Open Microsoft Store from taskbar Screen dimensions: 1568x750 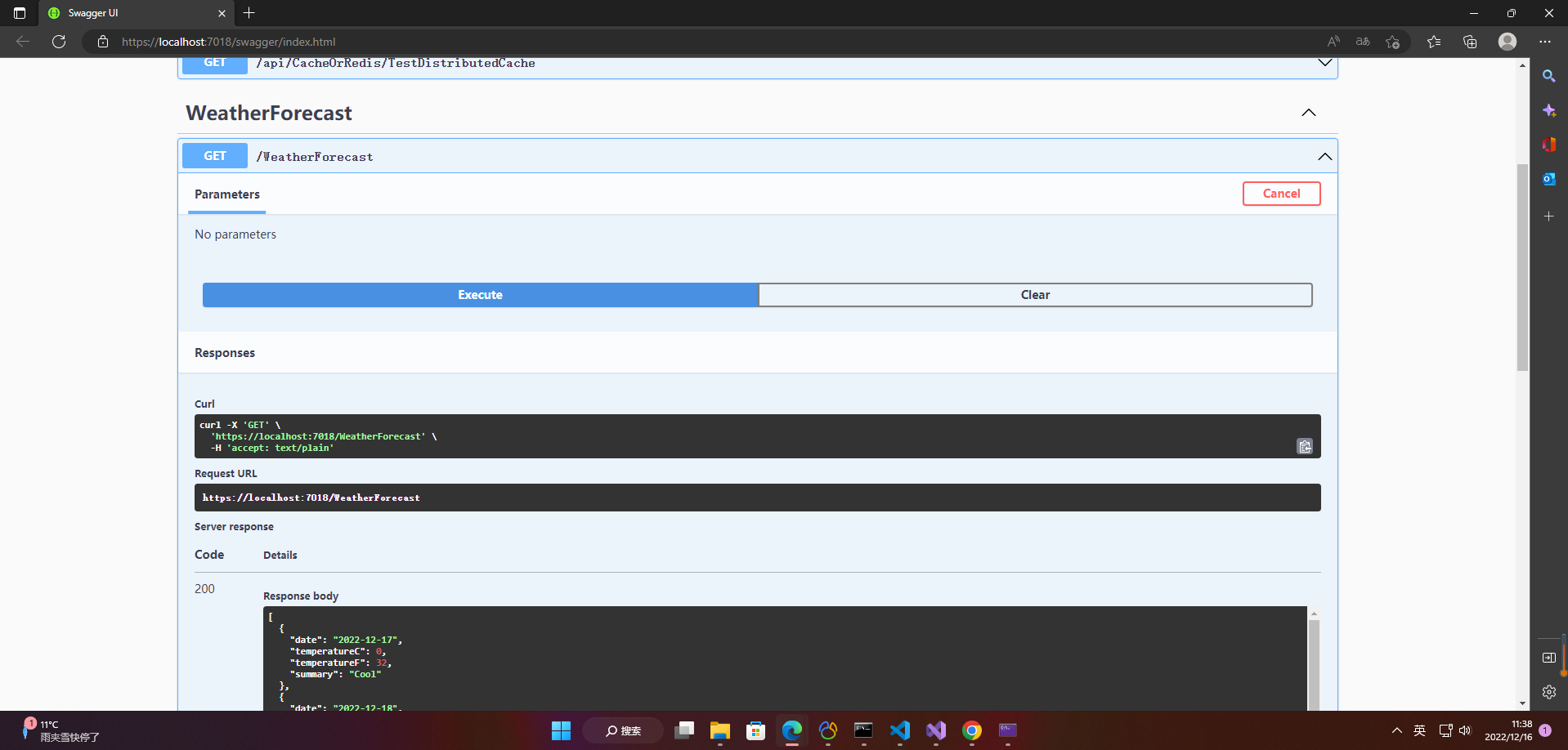point(755,730)
